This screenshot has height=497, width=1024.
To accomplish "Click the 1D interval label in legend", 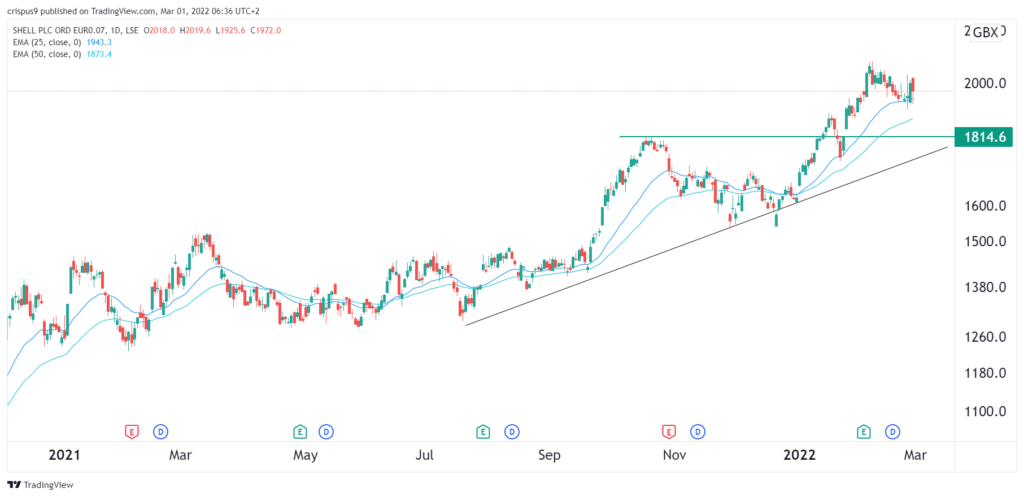I will click(x=114, y=30).
